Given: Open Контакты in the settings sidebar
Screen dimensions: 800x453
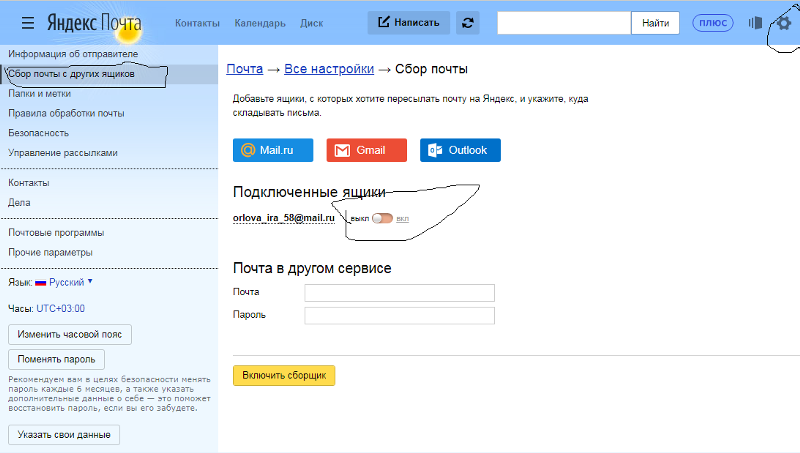Looking at the screenshot, I should (29, 183).
